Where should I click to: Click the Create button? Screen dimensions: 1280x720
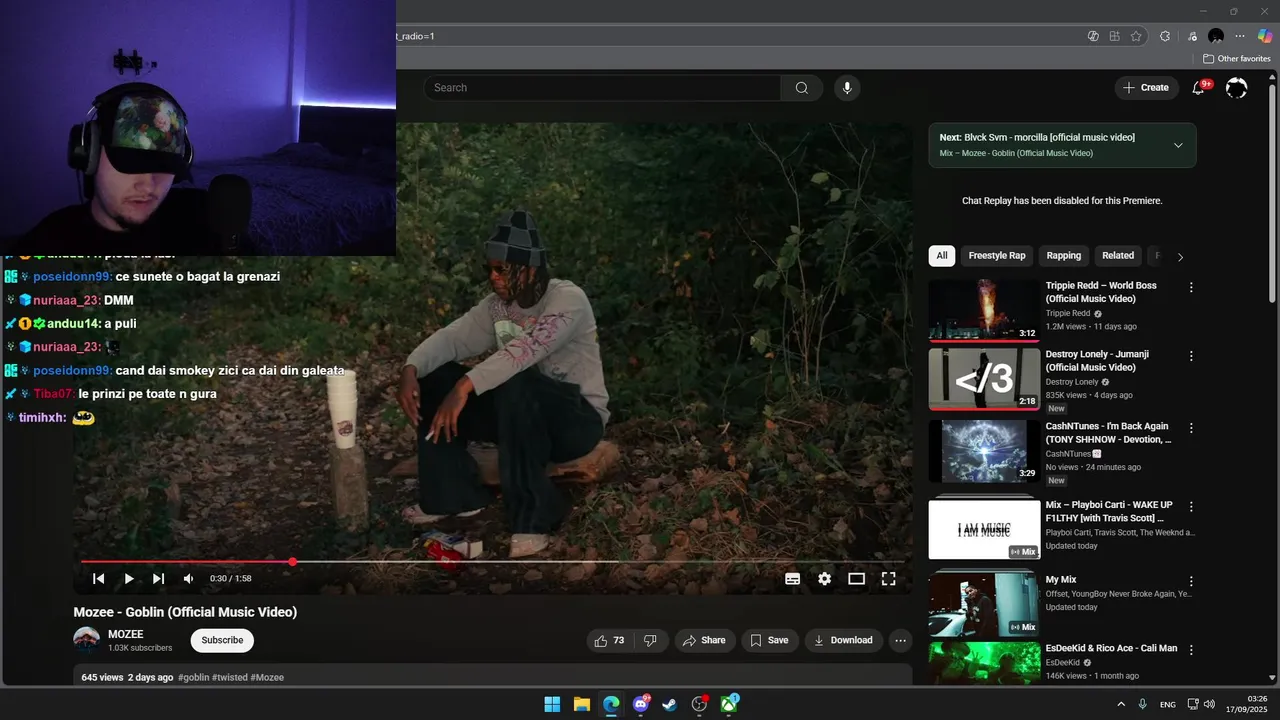coord(1146,88)
